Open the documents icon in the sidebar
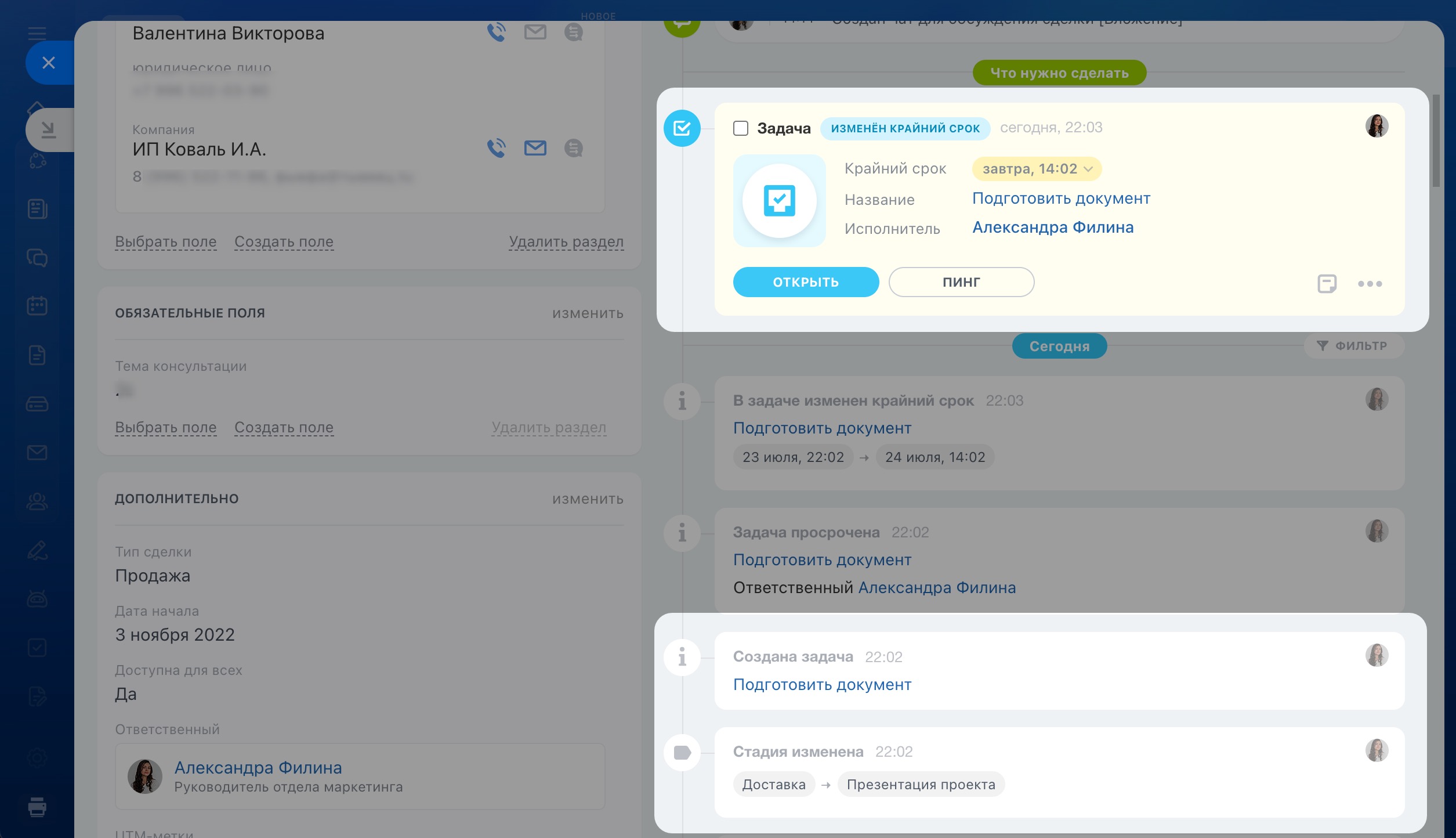This screenshot has height=838, width=1456. tap(37, 355)
